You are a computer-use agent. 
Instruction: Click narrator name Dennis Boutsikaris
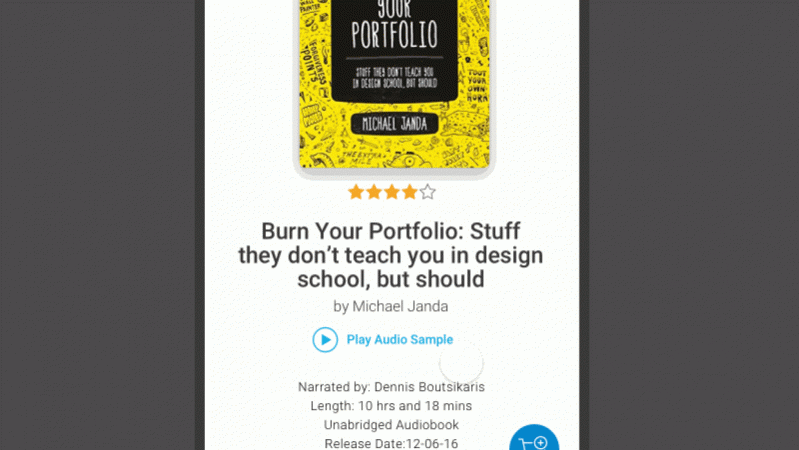[x=429, y=387]
